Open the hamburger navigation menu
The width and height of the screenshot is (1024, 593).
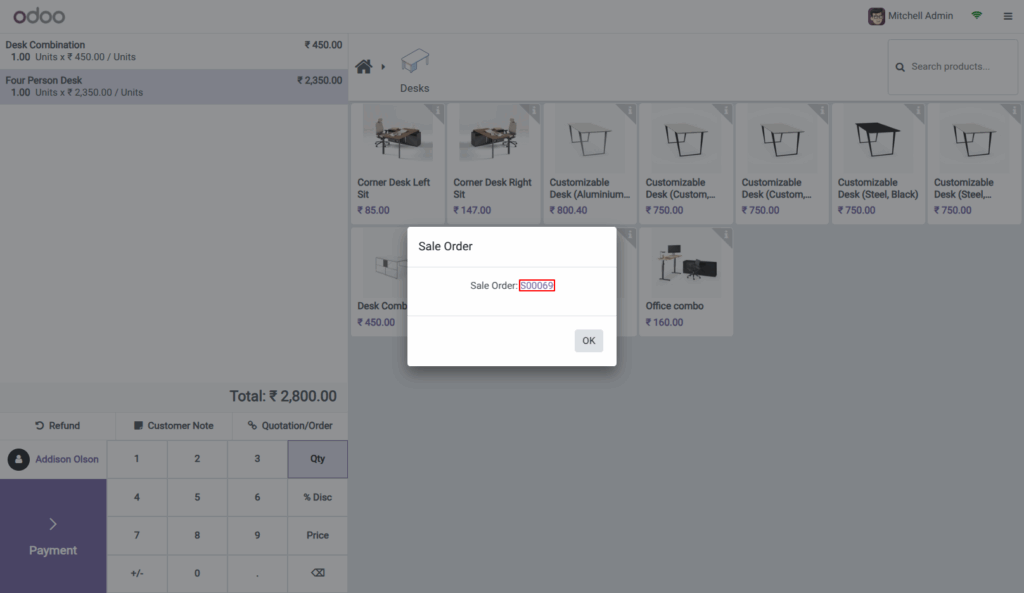tap(1008, 16)
